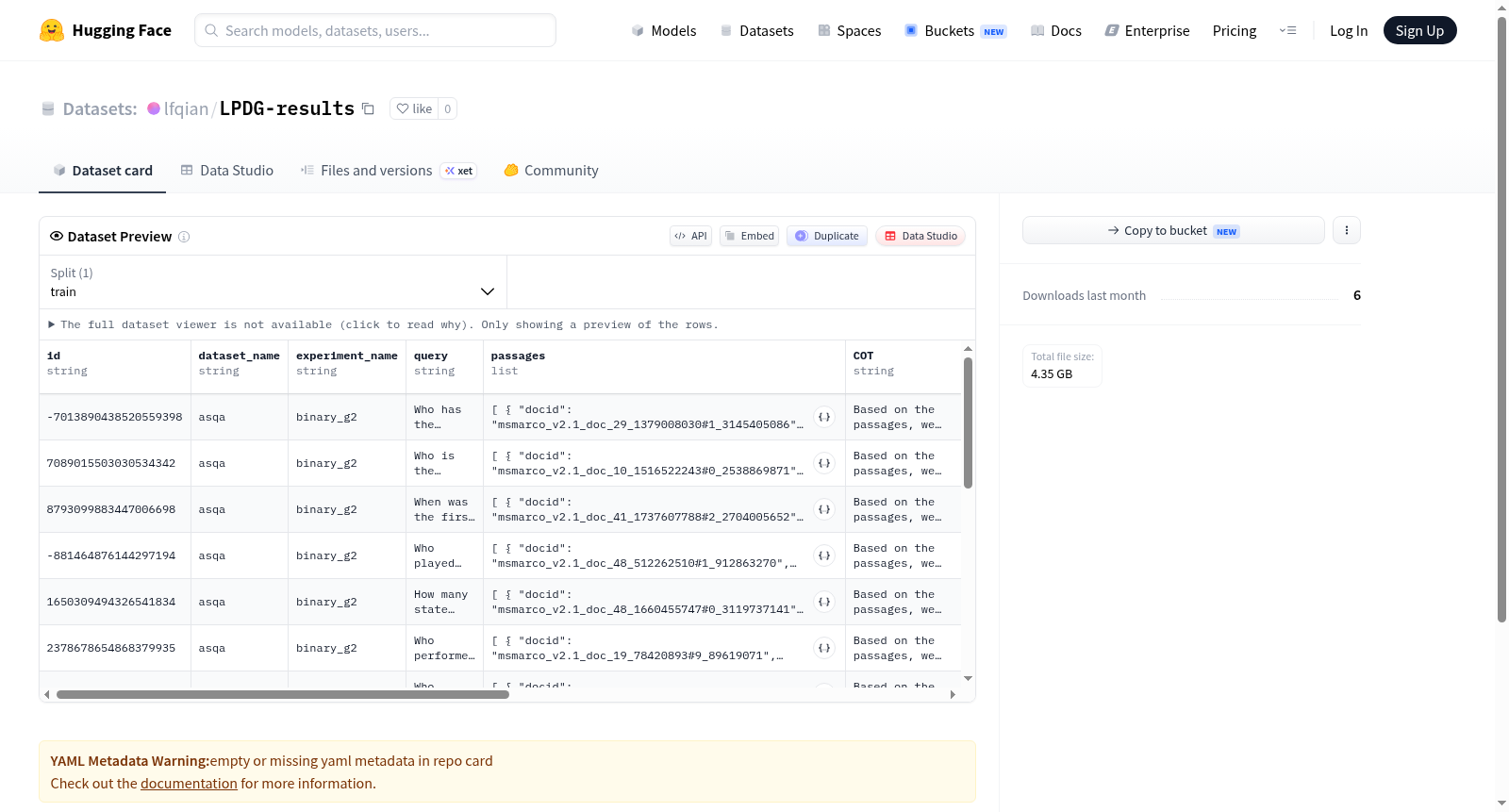This screenshot has width=1509, height=812.
Task: Open the like count for the dataset
Action: (448, 108)
